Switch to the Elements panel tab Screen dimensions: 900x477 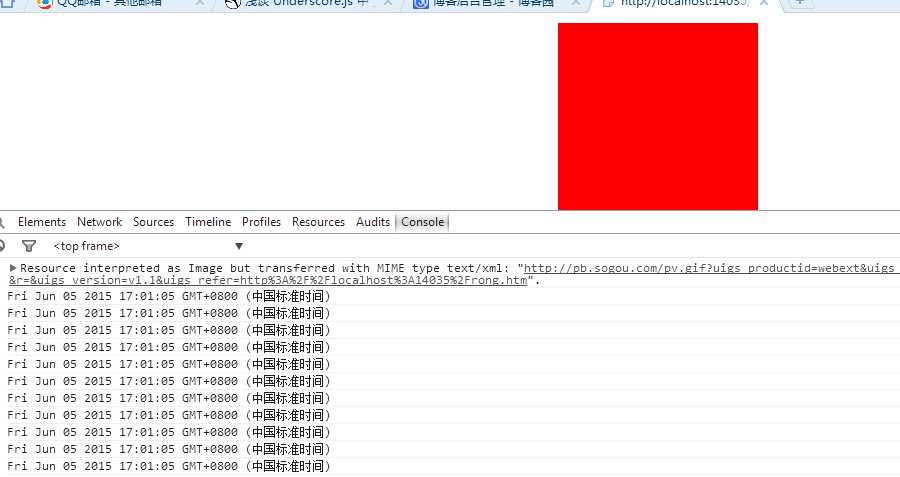click(42, 222)
